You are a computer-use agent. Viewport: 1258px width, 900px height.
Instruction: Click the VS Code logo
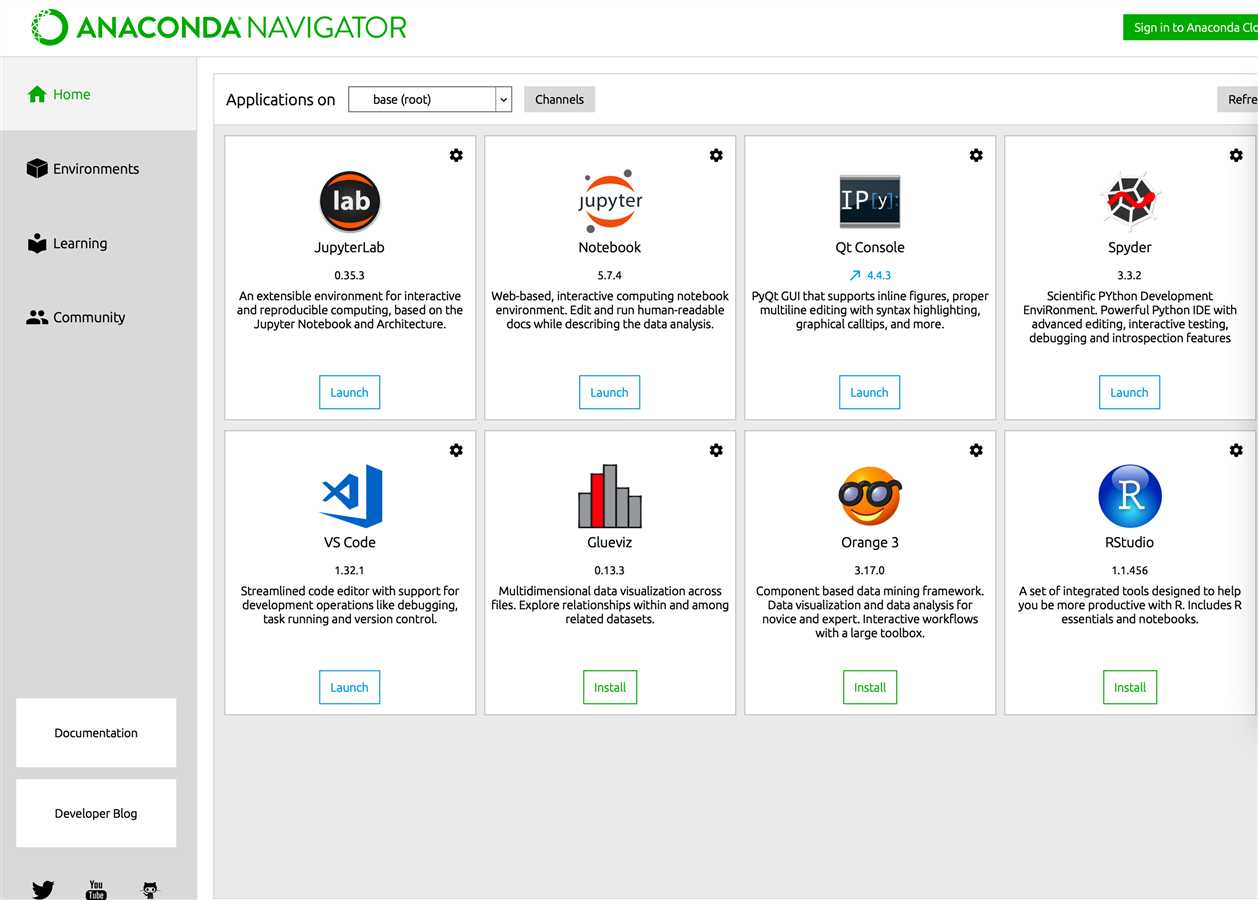tap(351, 496)
